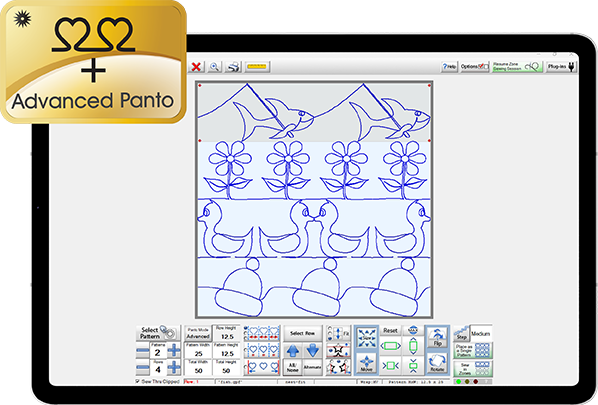The width and height of the screenshot is (598, 405).
Task: Click the printer icon
Action: click(233, 67)
